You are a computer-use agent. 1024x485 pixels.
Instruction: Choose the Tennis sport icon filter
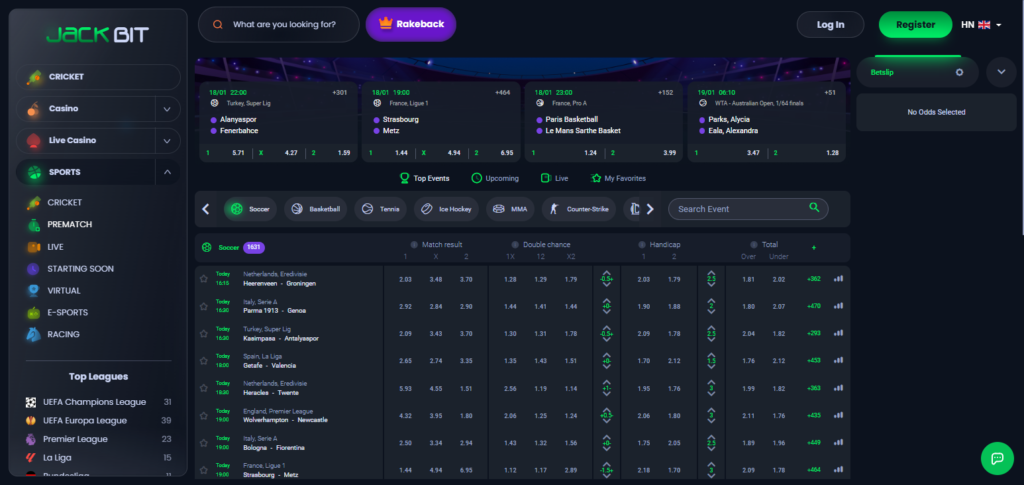(x=366, y=210)
